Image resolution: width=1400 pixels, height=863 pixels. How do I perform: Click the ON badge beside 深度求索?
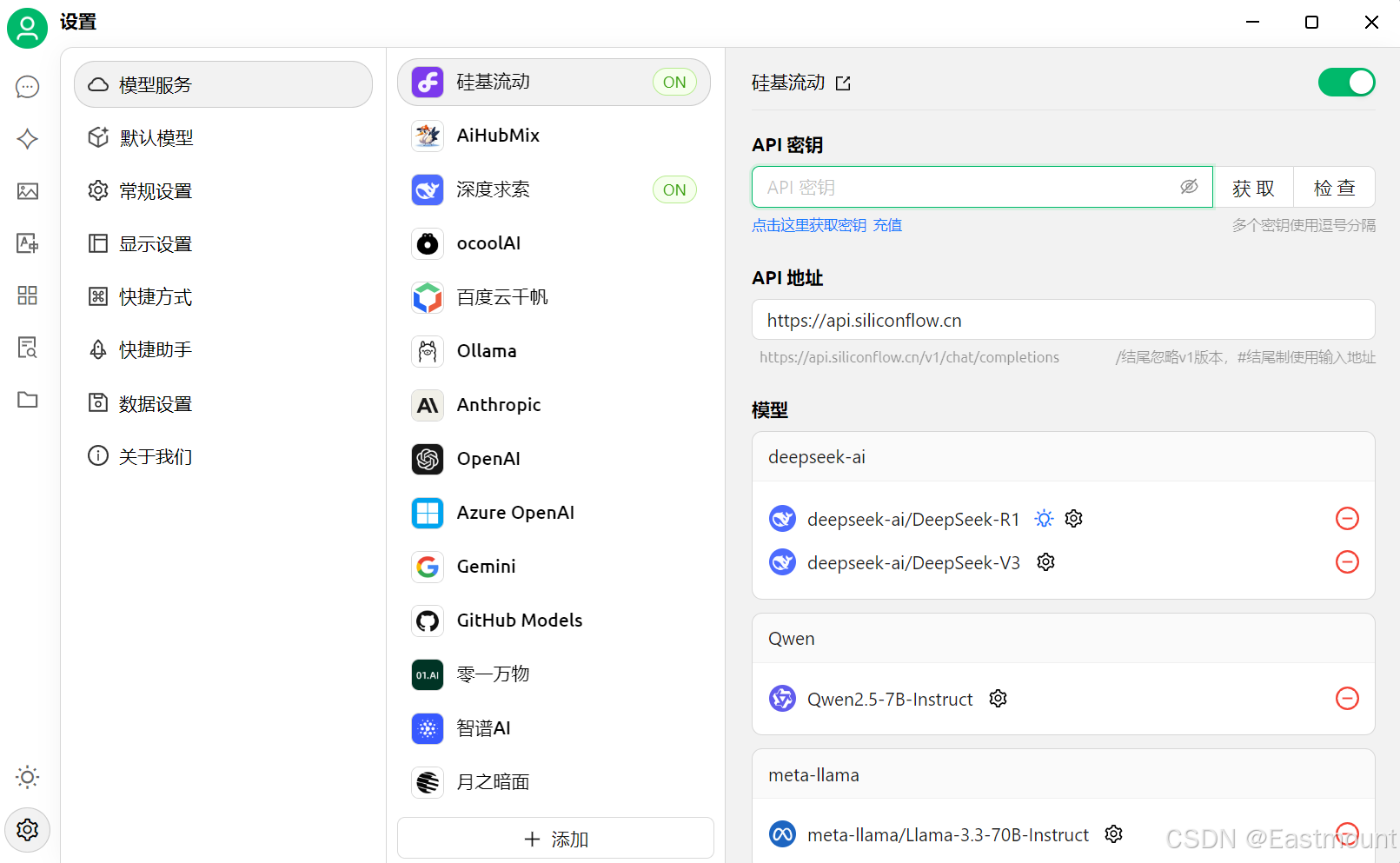[674, 189]
